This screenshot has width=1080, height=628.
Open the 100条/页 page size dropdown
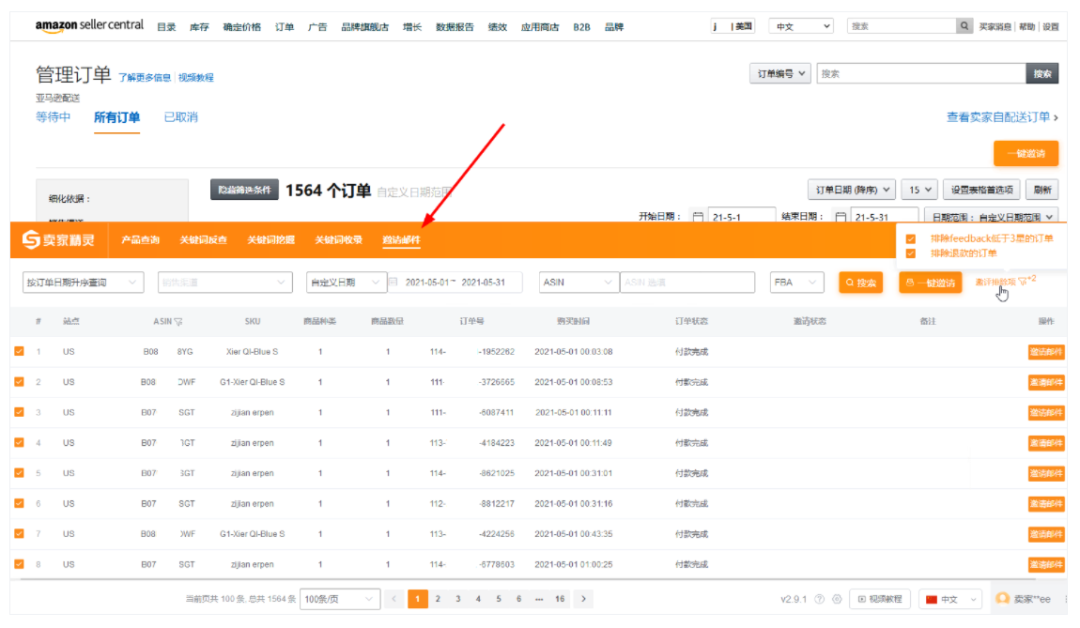(340, 599)
